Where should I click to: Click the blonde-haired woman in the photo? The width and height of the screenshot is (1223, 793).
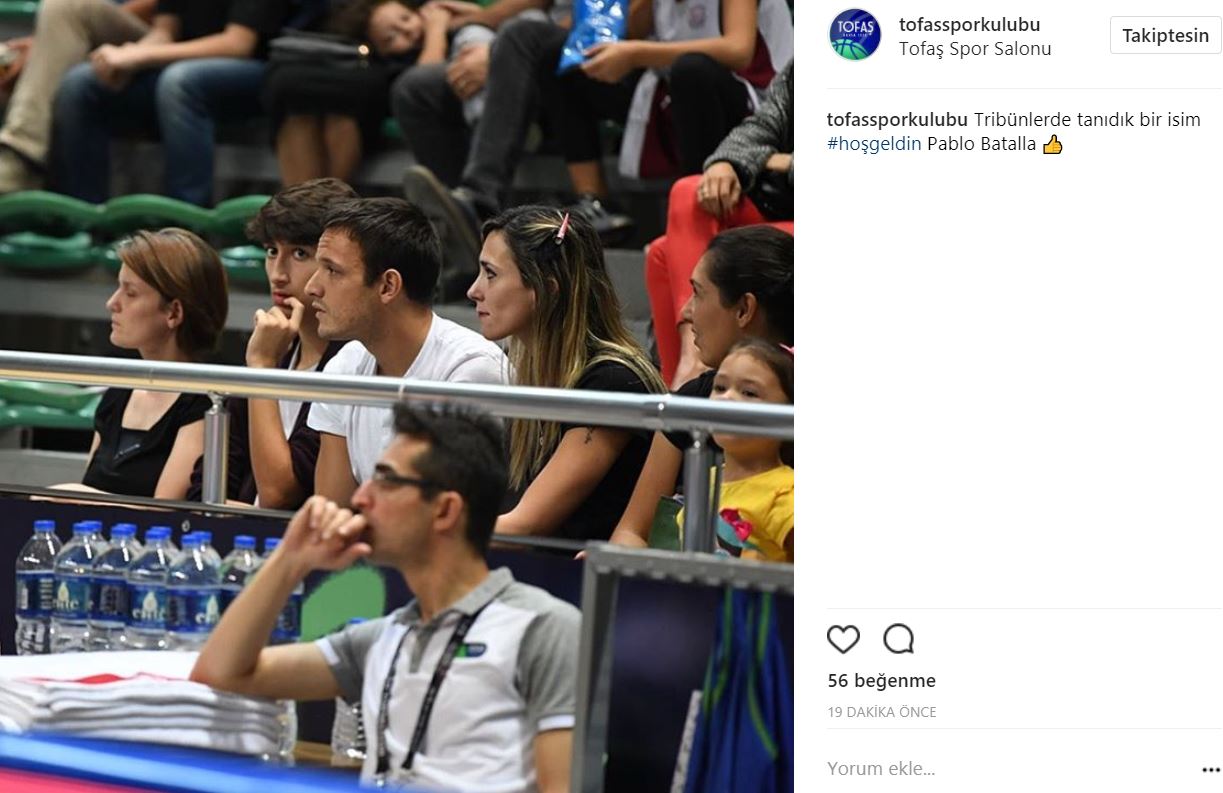(x=565, y=370)
